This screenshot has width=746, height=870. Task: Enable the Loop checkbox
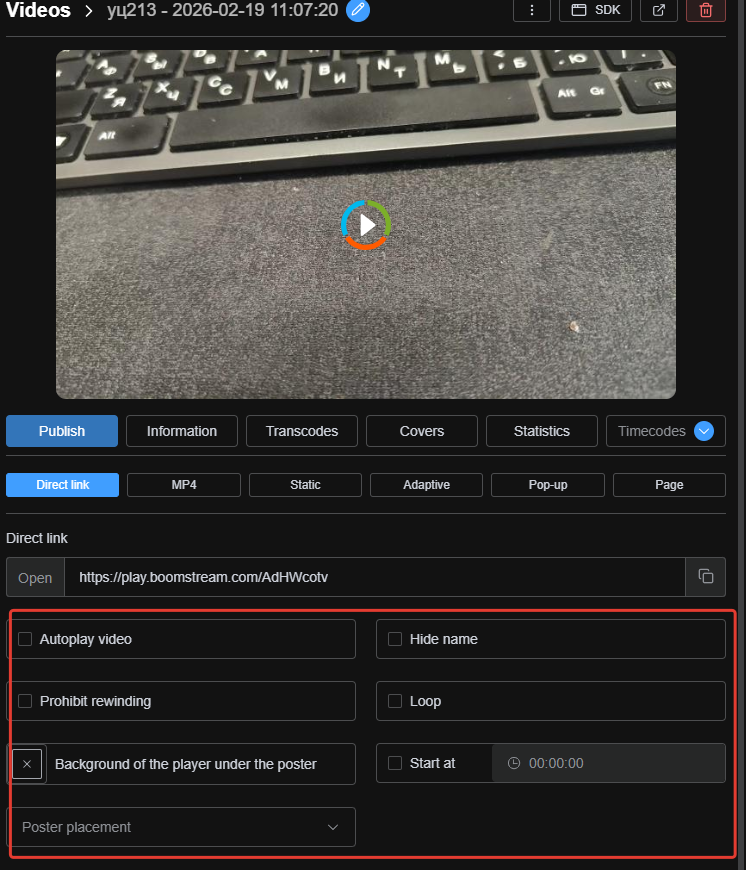(395, 701)
